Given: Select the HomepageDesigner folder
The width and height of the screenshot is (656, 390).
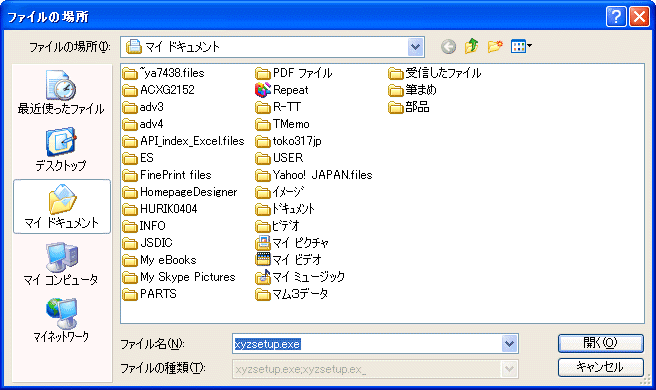Looking at the screenshot, I should (x=180, y=192).
